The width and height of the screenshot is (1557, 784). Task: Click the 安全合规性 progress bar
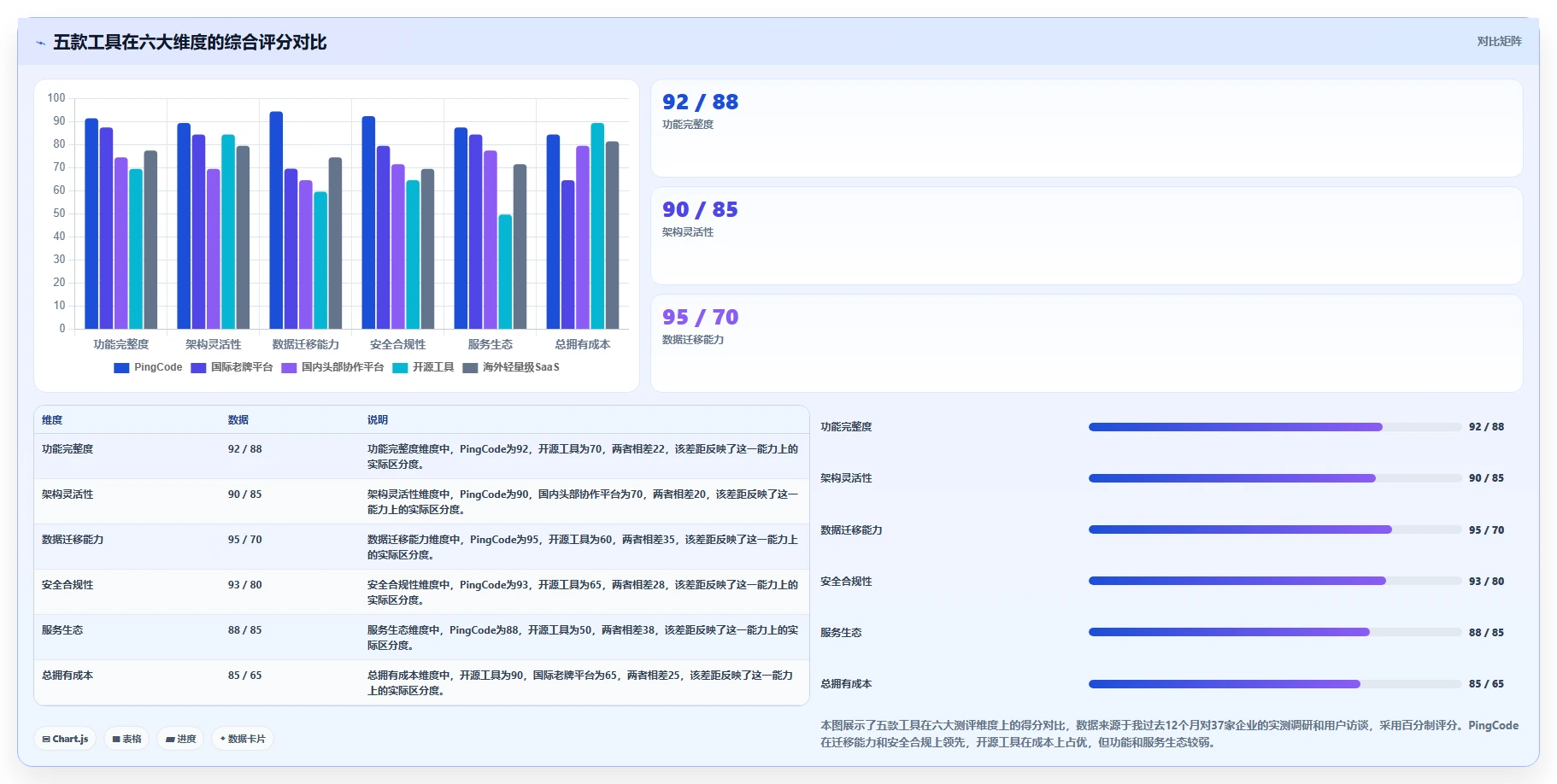(x=1275, y=581)
